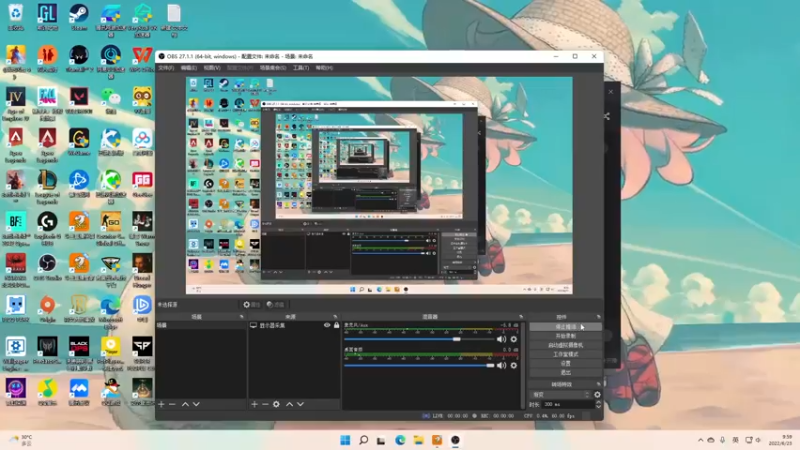Remove the selected scene with the minus icon
Image resolution: width=800 pixels, height=450 pixels.
pos(172,404)
